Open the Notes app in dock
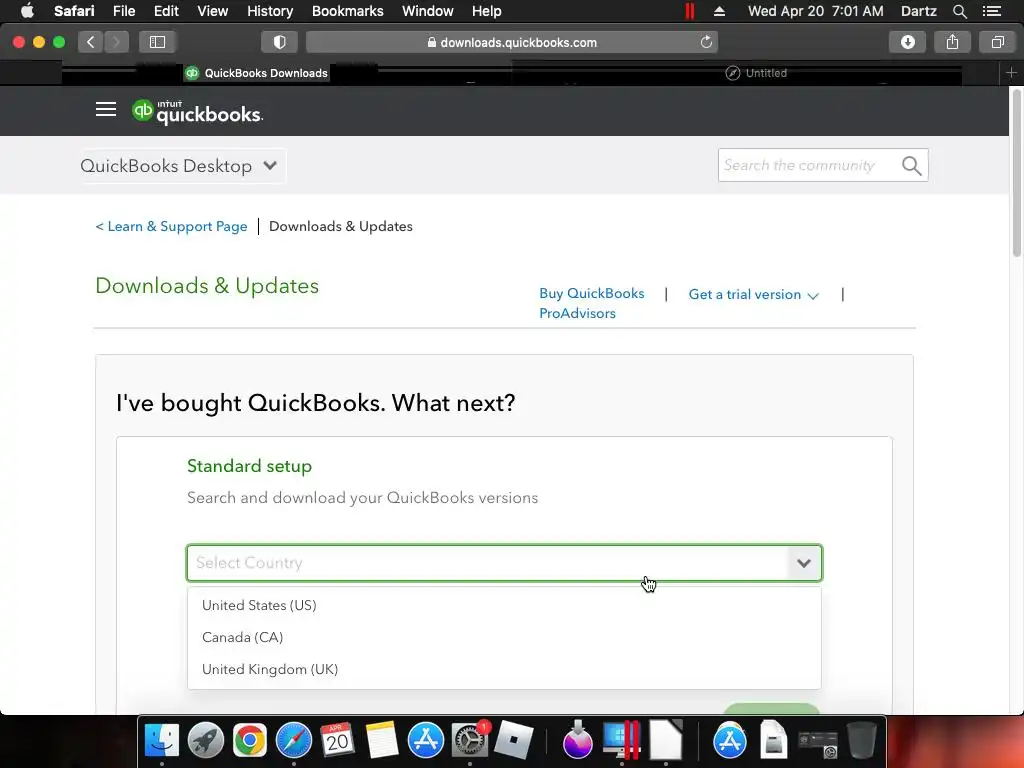Viewport: 1024px width, 768px height. (x=382, y=740)
